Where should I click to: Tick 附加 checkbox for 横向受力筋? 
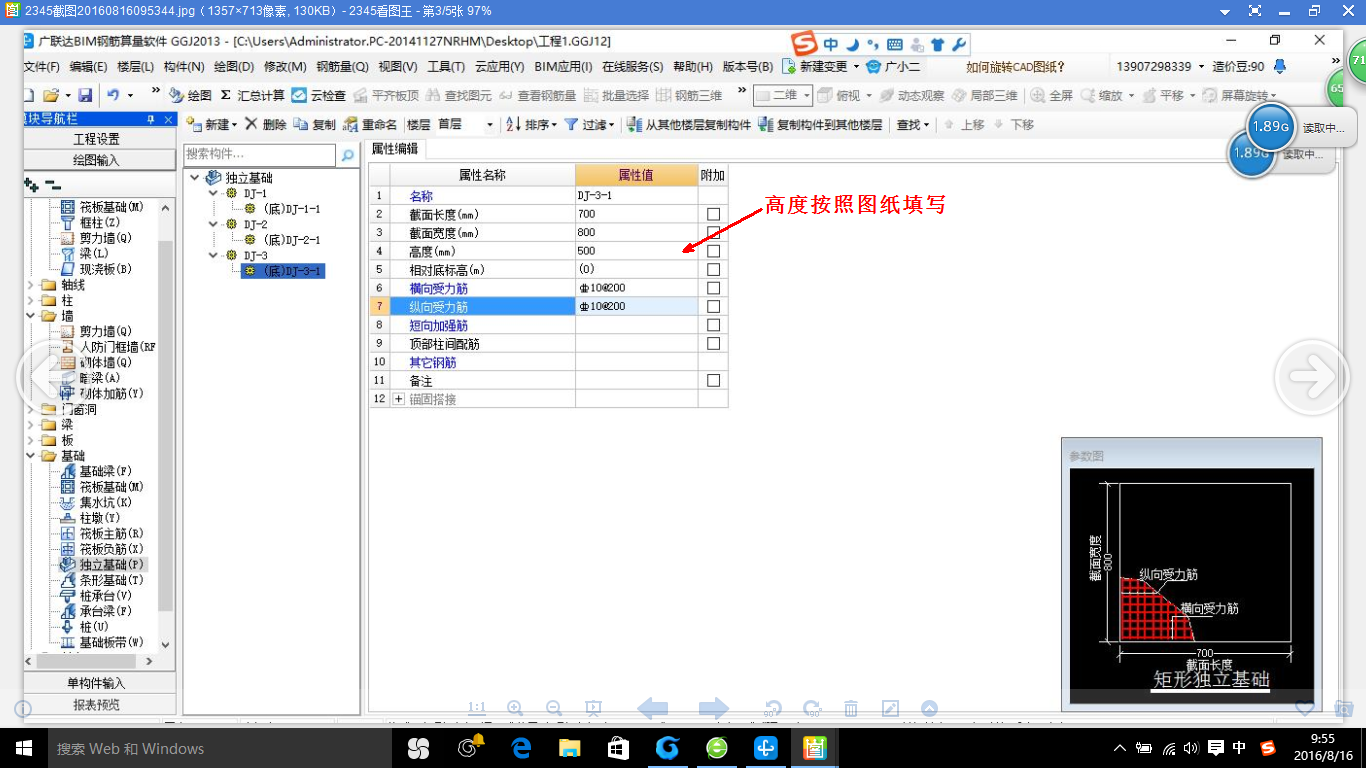[713, 288]
